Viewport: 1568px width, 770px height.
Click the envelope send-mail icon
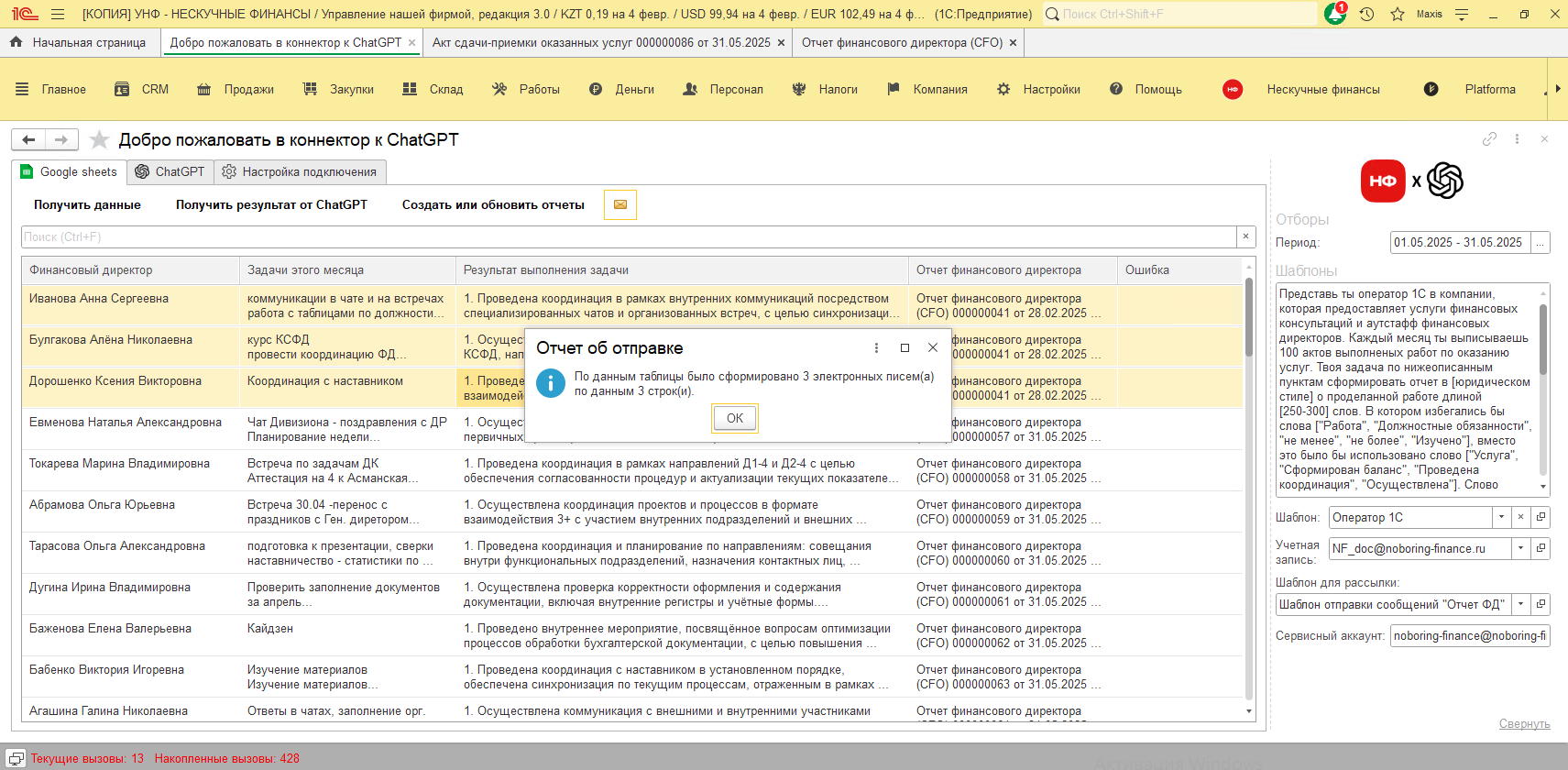tap(620, 204)
